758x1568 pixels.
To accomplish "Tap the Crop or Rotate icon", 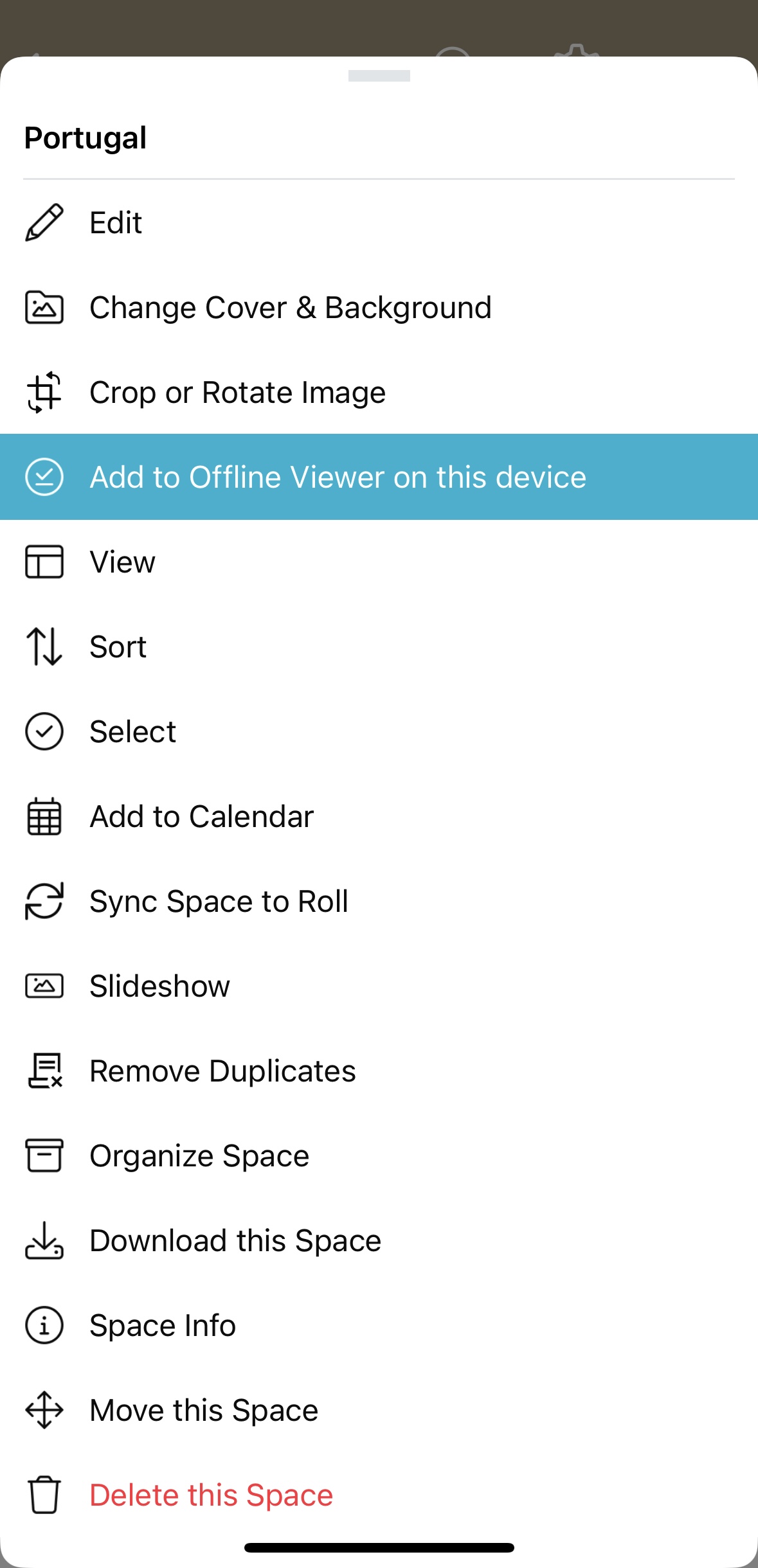I will tap(44, 392).
